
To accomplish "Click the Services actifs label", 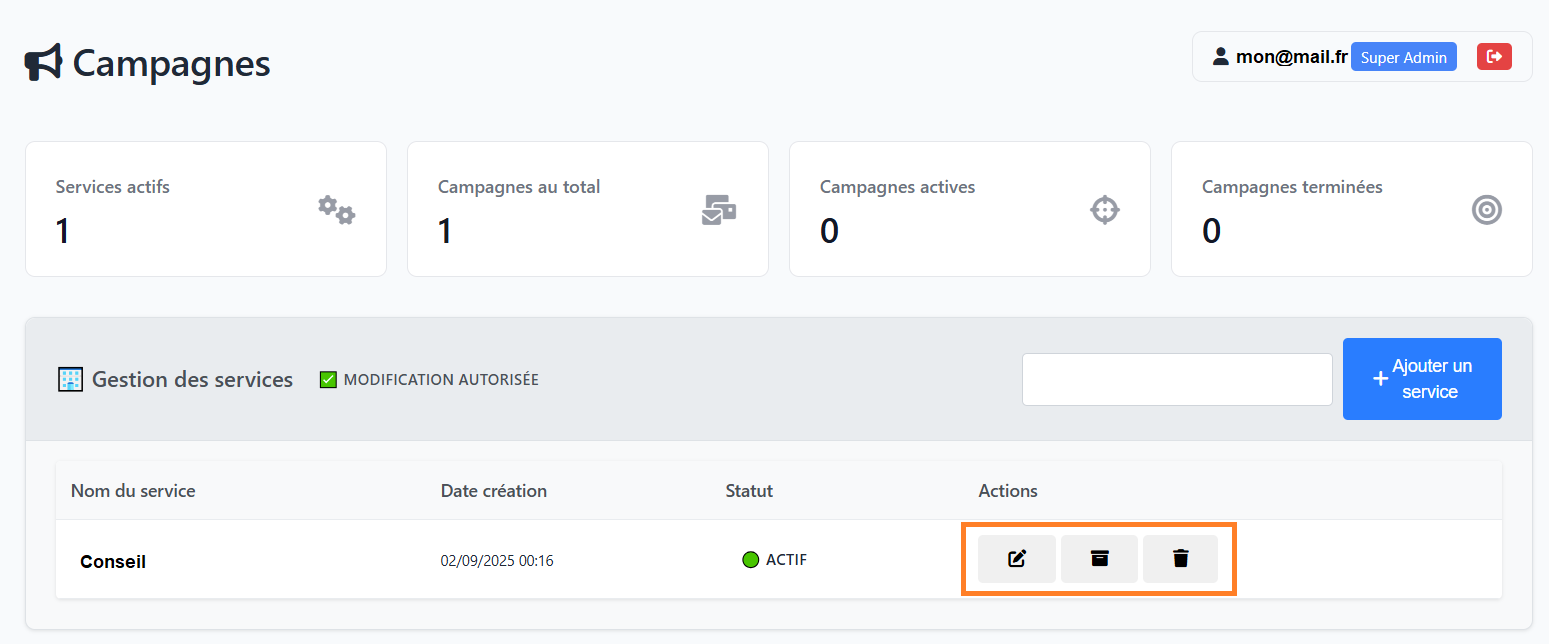I will tap(113, 187).
